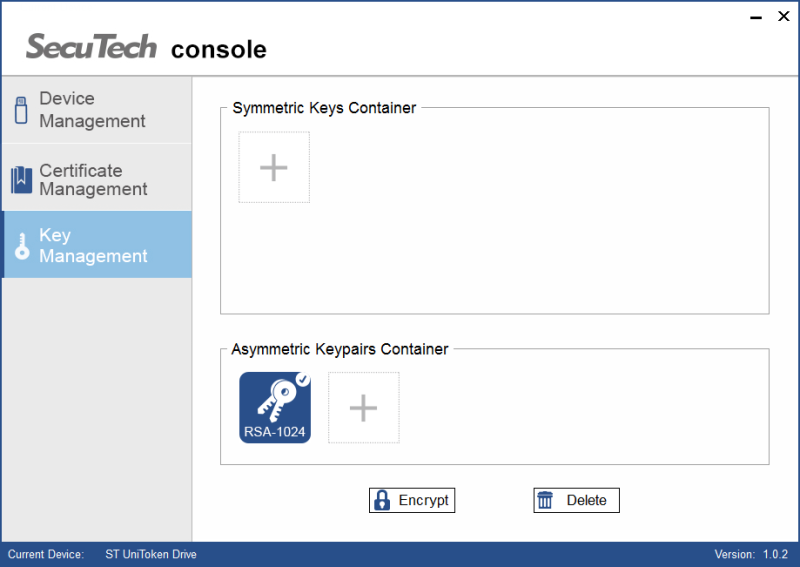The image size is (800, 567).
Task: Open the Device Management tab
Action: point(97,110)
